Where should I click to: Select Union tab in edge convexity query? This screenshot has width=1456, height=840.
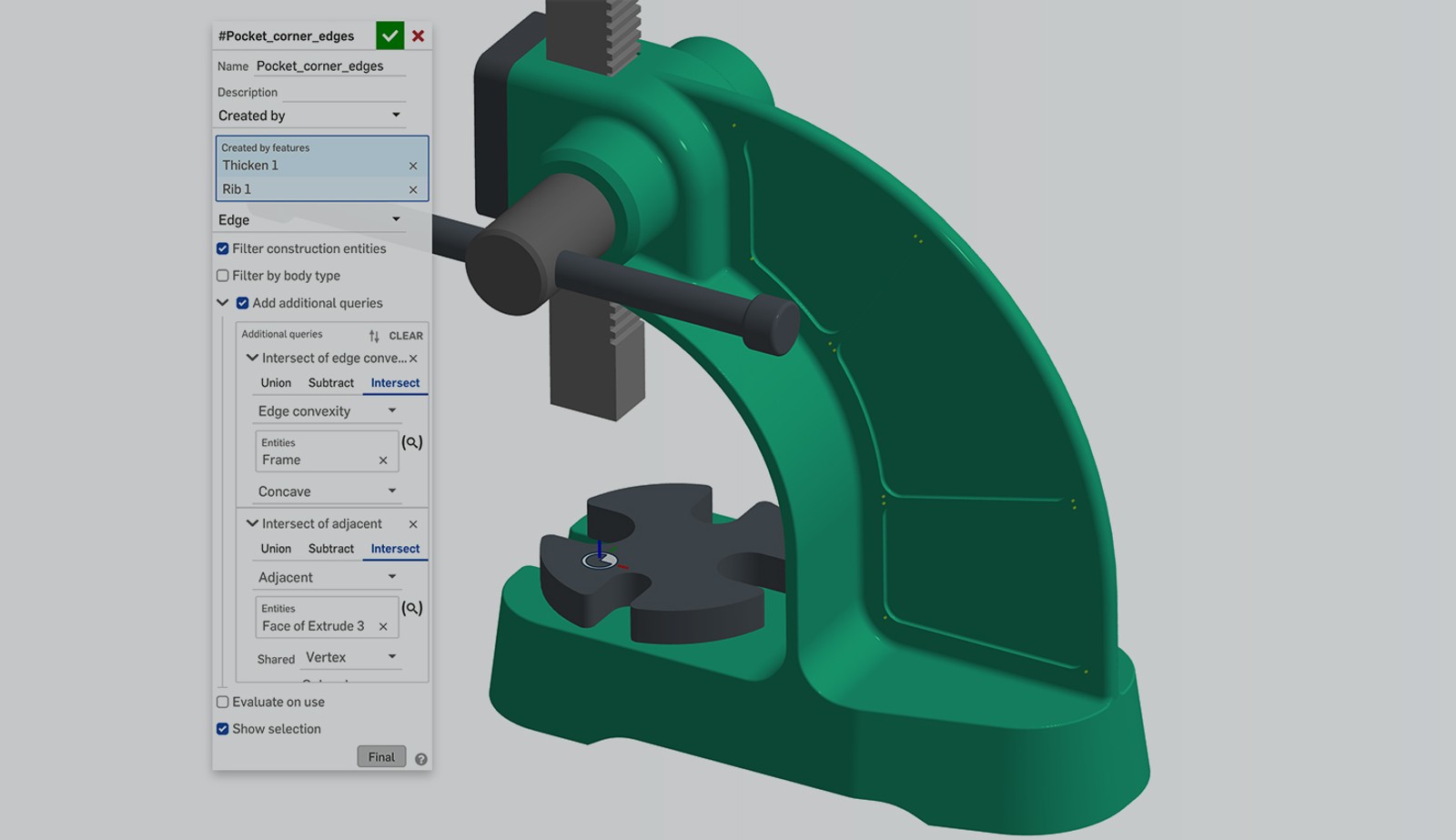coord(276,383)
